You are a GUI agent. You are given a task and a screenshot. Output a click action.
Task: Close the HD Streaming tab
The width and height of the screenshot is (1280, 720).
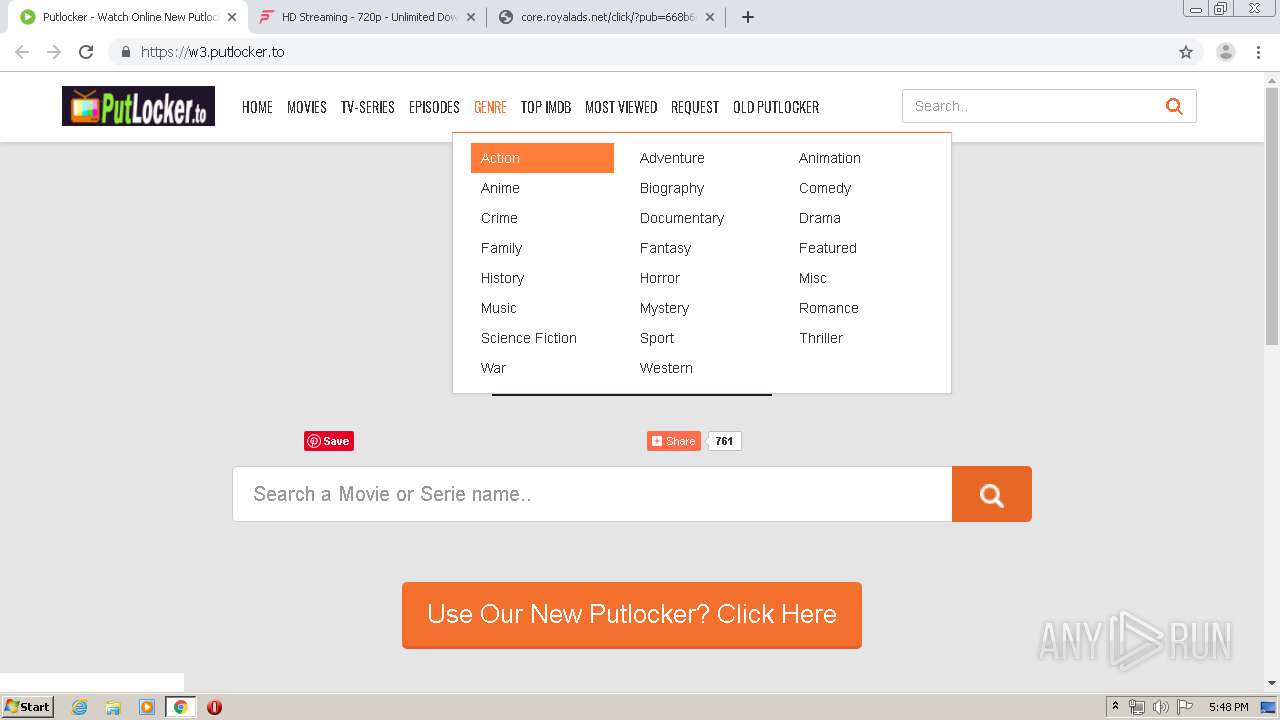click(x=470, y=17)
